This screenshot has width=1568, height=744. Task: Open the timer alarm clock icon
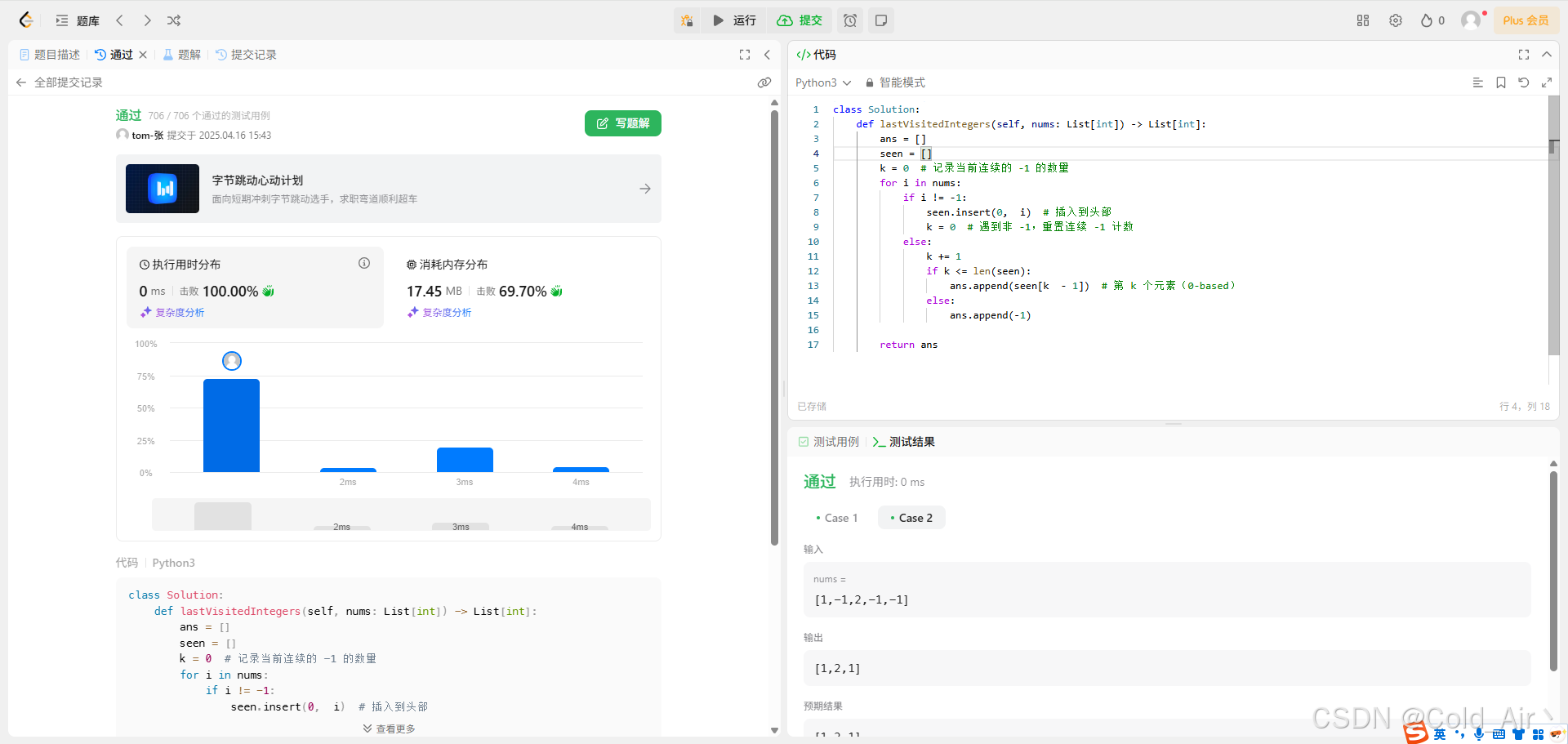(x=850, y=20)
